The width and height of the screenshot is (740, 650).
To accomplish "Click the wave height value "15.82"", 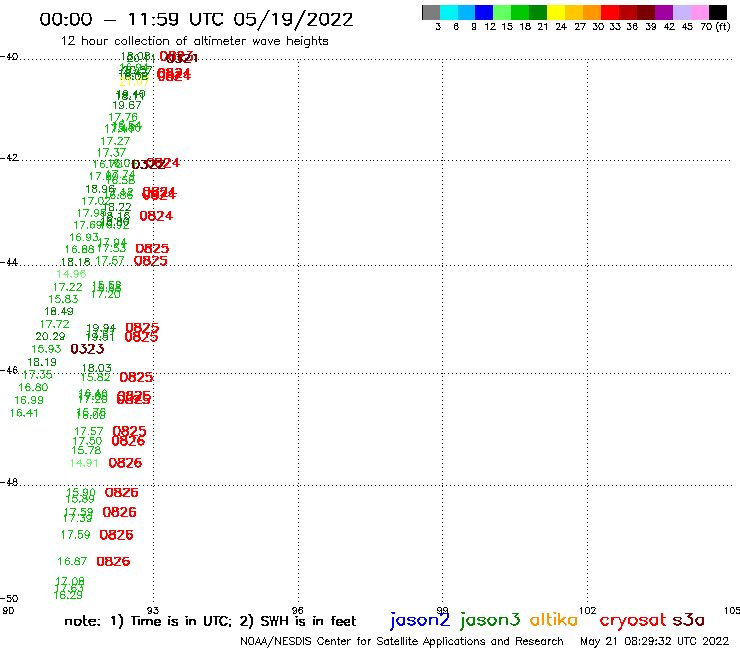I will (x=95, y=377).
